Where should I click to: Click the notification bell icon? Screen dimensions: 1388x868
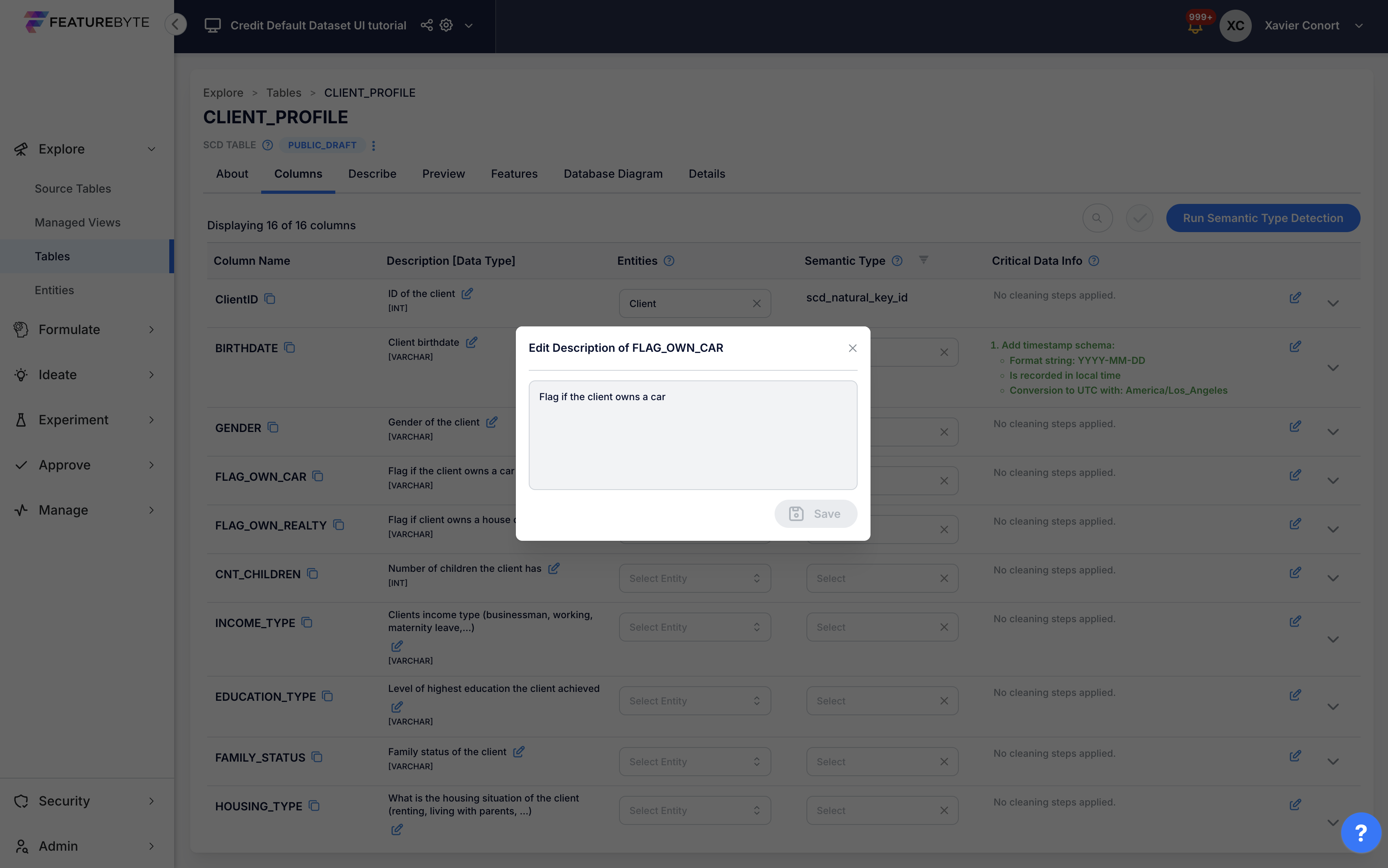(x=1195, y=27)
